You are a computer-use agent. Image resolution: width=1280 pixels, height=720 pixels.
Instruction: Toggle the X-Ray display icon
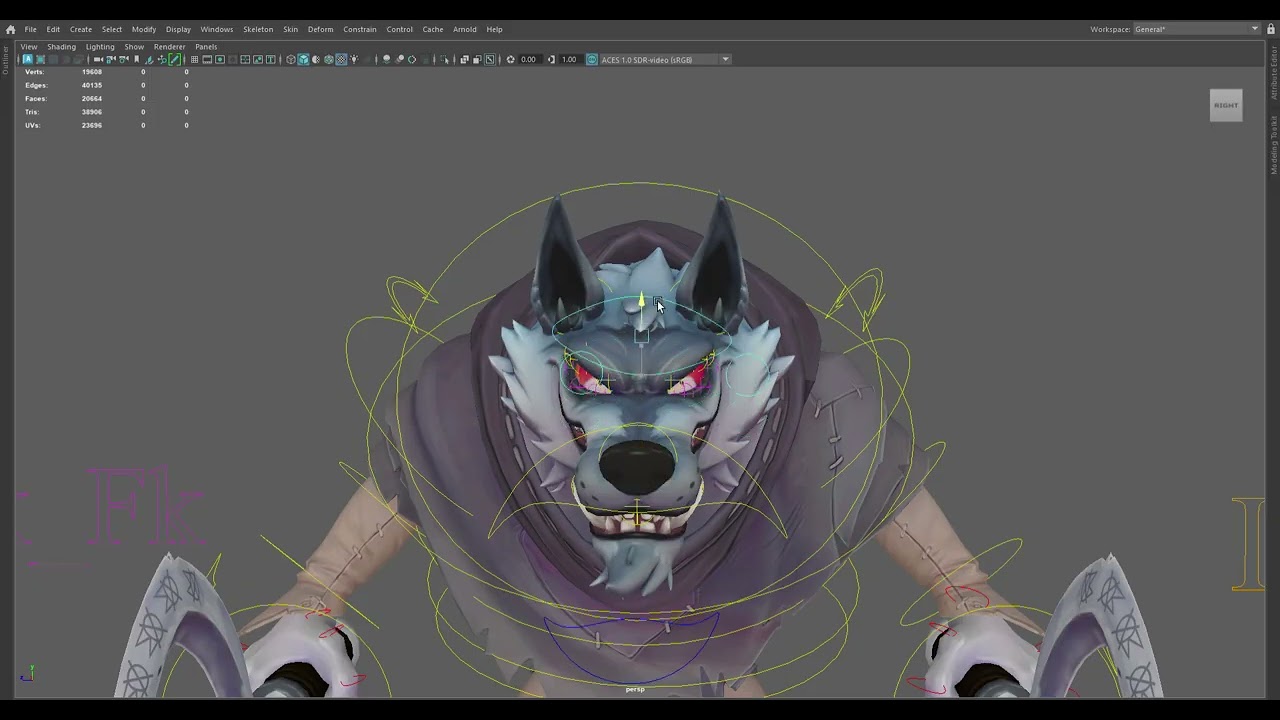(464, 59)
